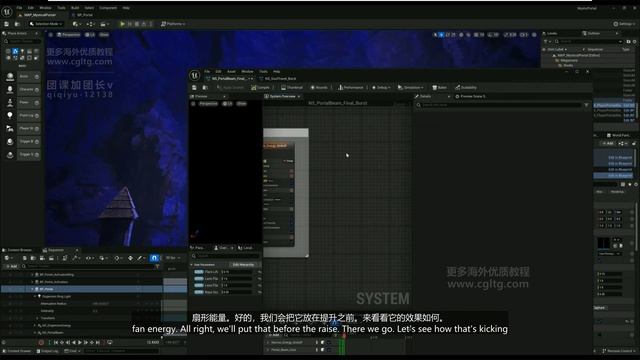Toggle the blue snapping magnet in Sequencer
The image size is (640, 360).
pos(154,258)
